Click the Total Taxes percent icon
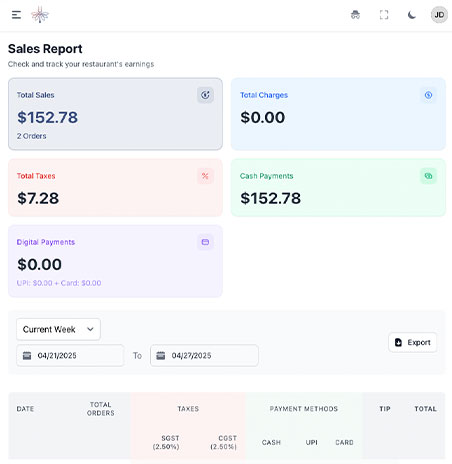The width and height of the screenshot is (452, 464). (x=205, y=176)
